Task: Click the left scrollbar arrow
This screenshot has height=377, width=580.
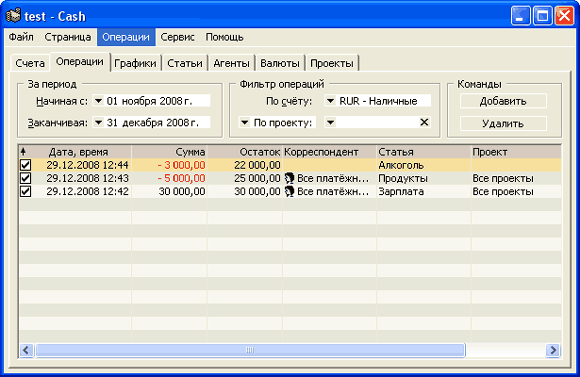Action: pyautogui.click(x=26, y=350)
